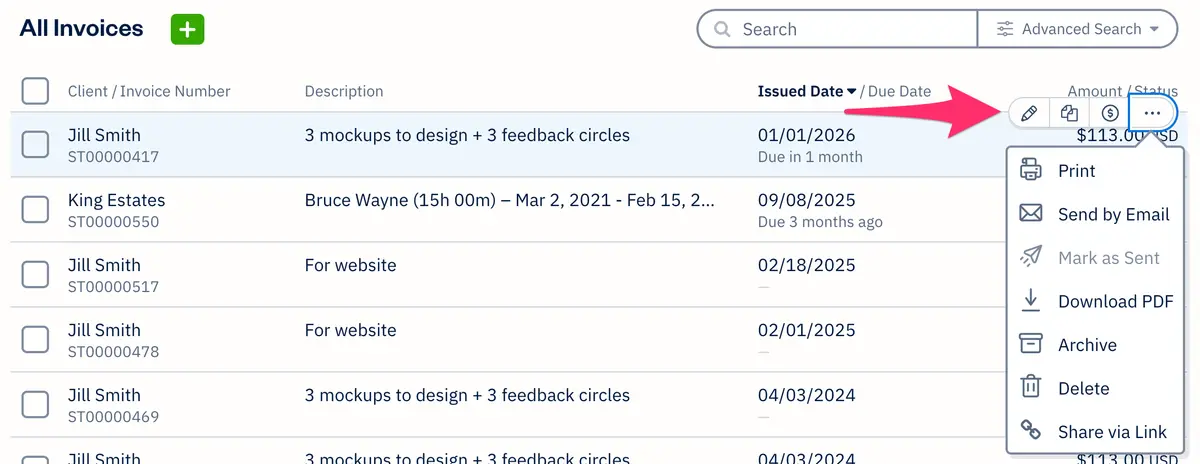Click issued date 02/18/2025
Image resolution: width=1200 pixels, height=464 pixels.
(807, 265)
